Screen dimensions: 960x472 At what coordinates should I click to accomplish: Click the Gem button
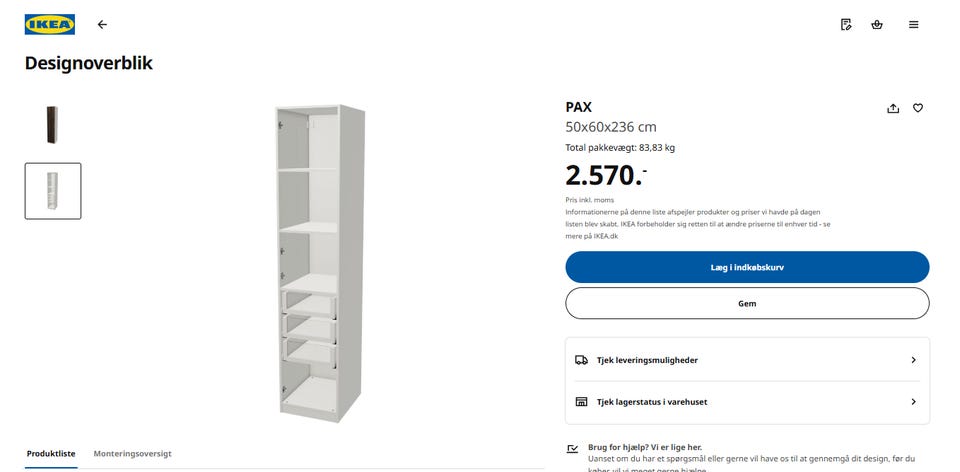click(x=747, y=303)
